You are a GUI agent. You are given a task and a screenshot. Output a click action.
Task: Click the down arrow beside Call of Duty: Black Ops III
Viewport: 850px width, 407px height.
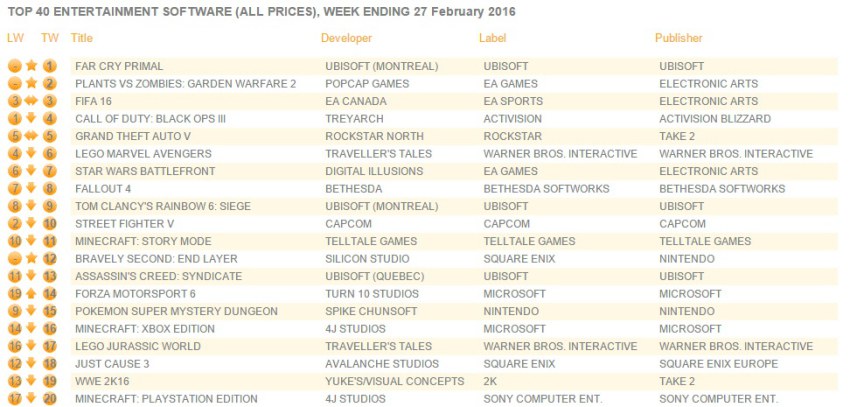31,118
